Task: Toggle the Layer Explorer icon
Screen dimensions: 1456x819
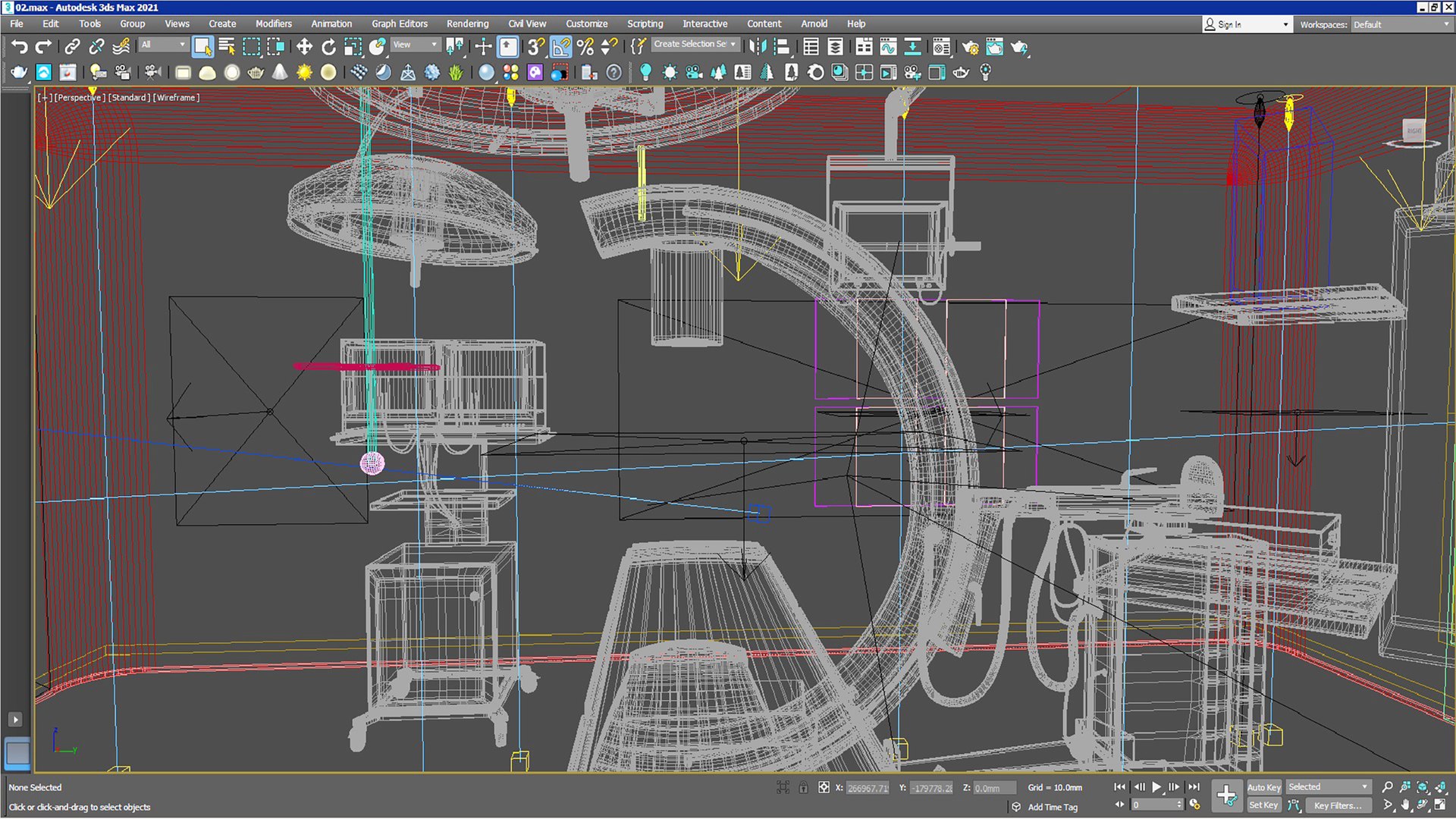Action: tap(835, 47)
